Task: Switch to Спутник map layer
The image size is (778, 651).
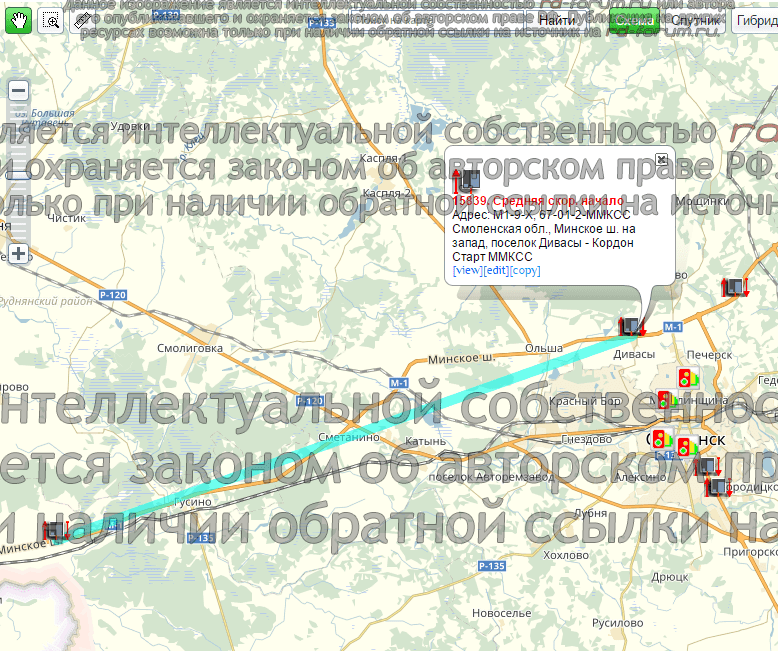Action: 695,20
